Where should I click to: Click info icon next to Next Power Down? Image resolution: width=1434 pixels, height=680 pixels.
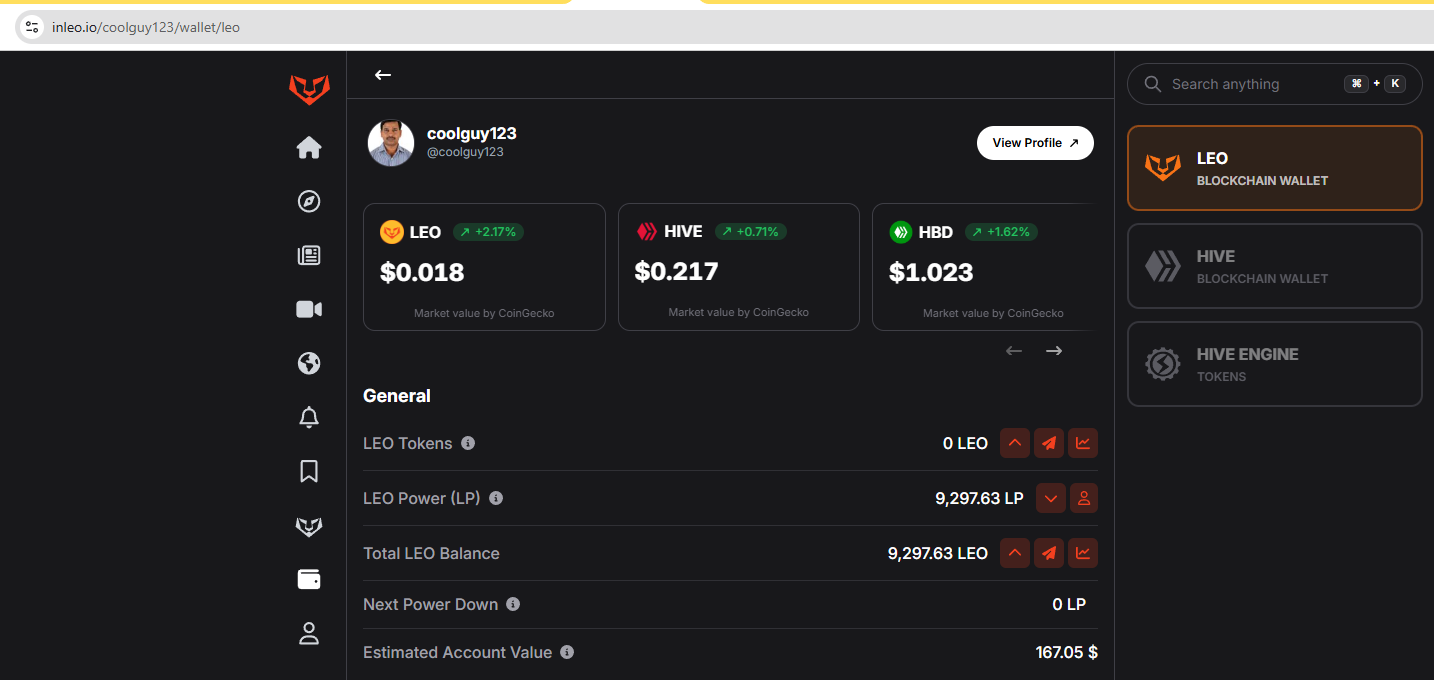coord(513,604)
